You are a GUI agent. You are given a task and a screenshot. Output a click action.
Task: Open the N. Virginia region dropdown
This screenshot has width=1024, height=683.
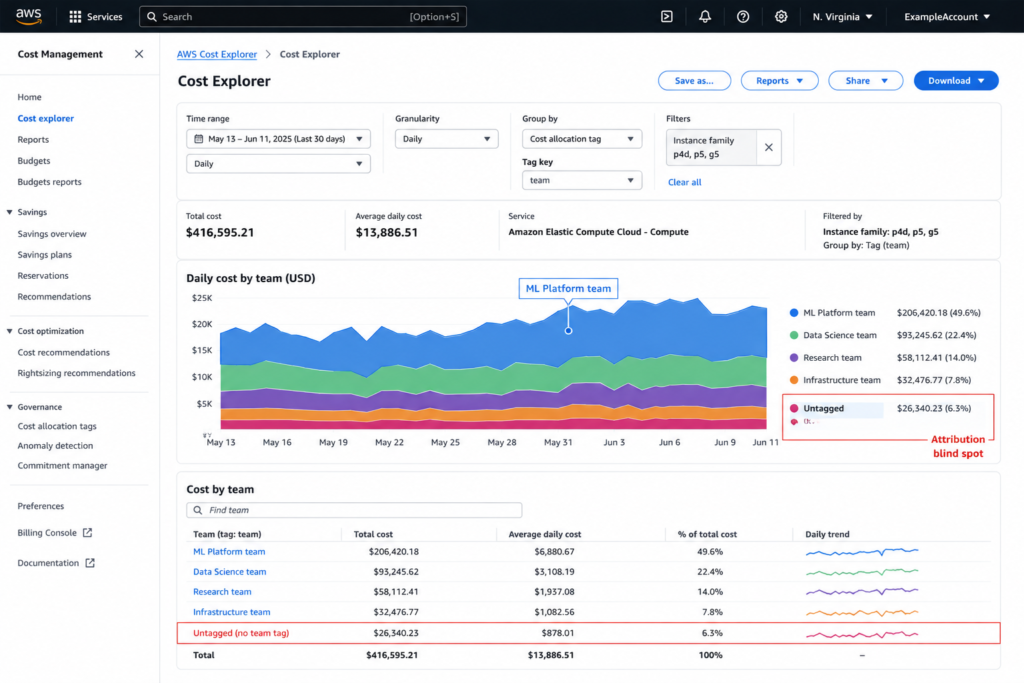tap(842, 16)
